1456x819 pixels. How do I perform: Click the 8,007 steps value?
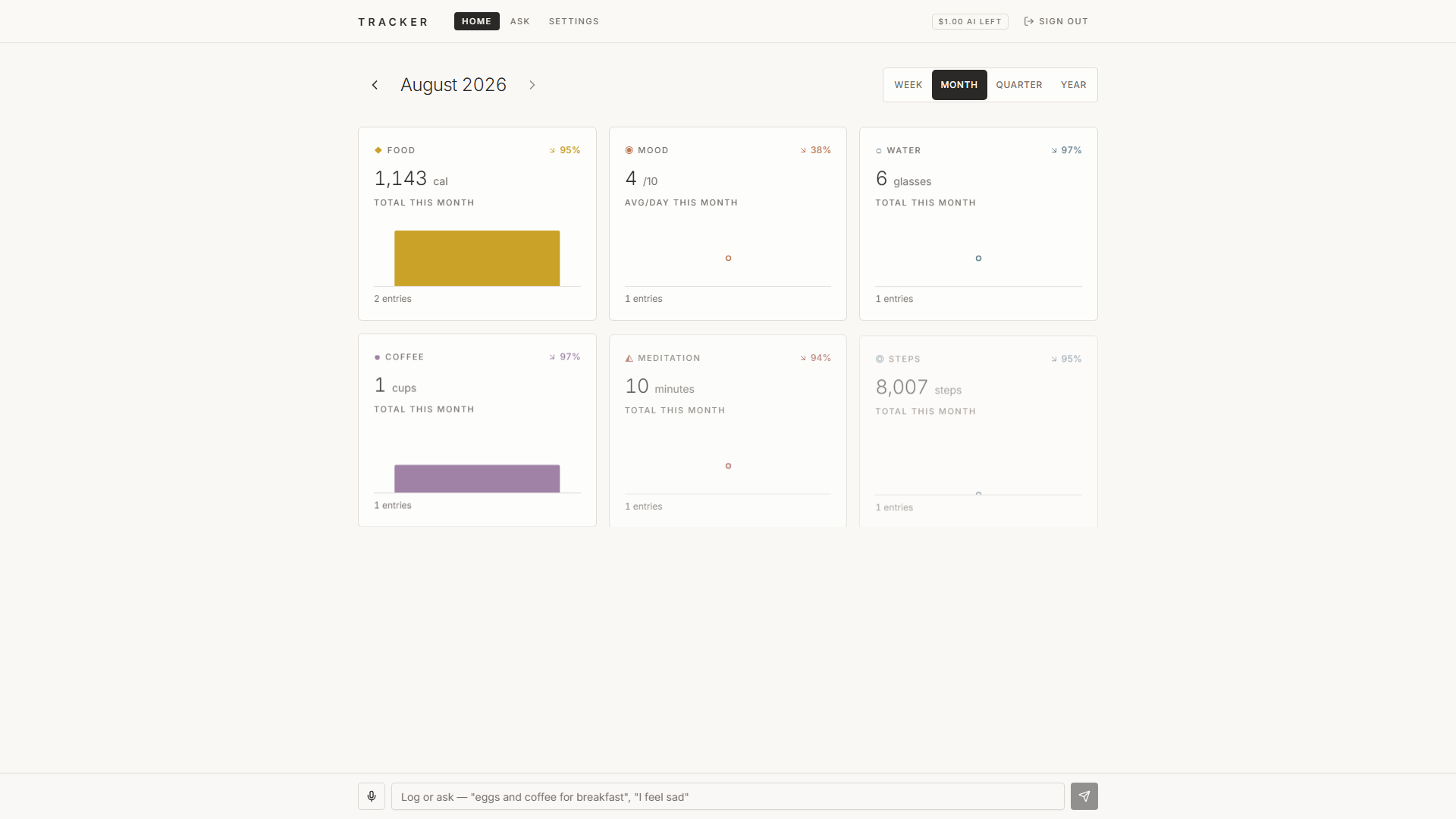click(918, 388)
